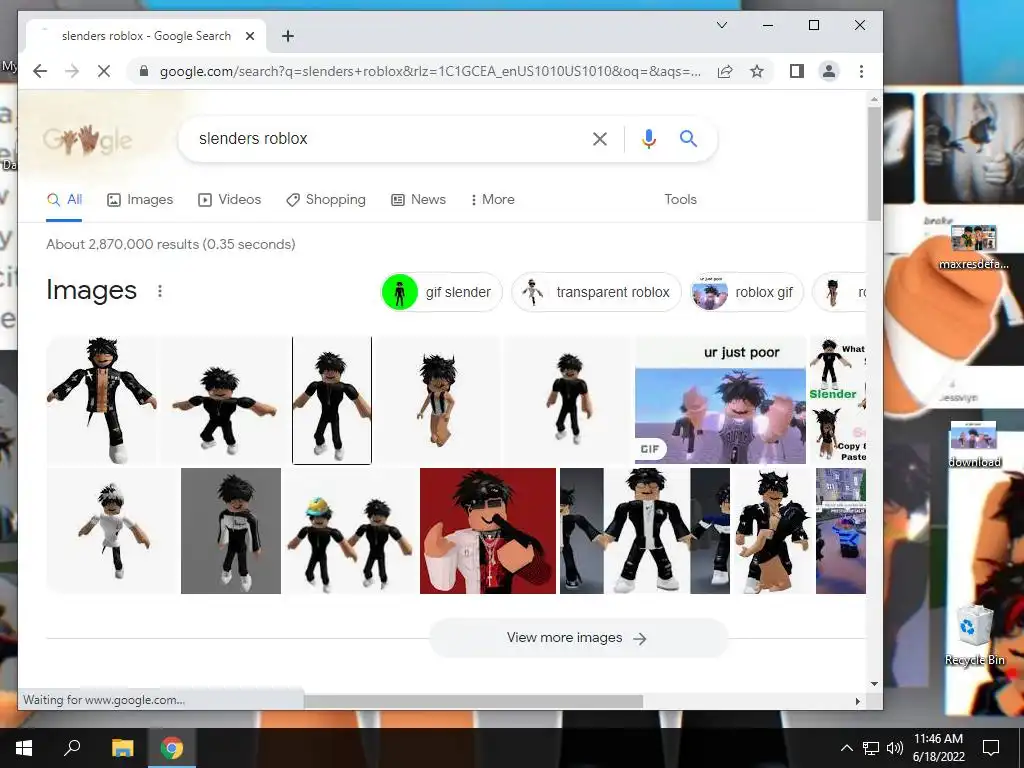The height and width of the screenshot is (768, 1024).
Task: Switch to the News tab
Action: tap(418, 200)
